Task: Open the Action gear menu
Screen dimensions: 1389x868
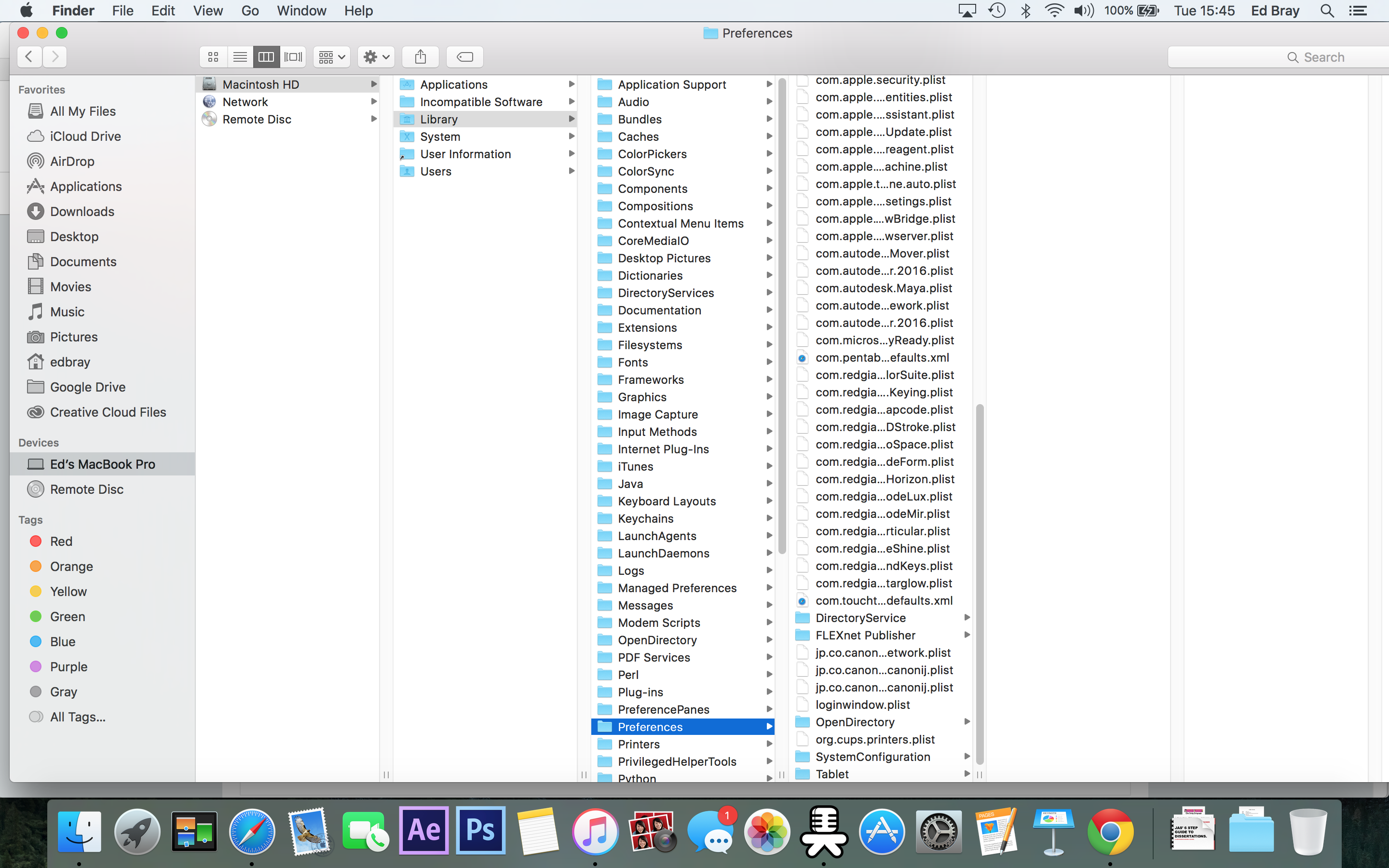Action: point(377,57)
